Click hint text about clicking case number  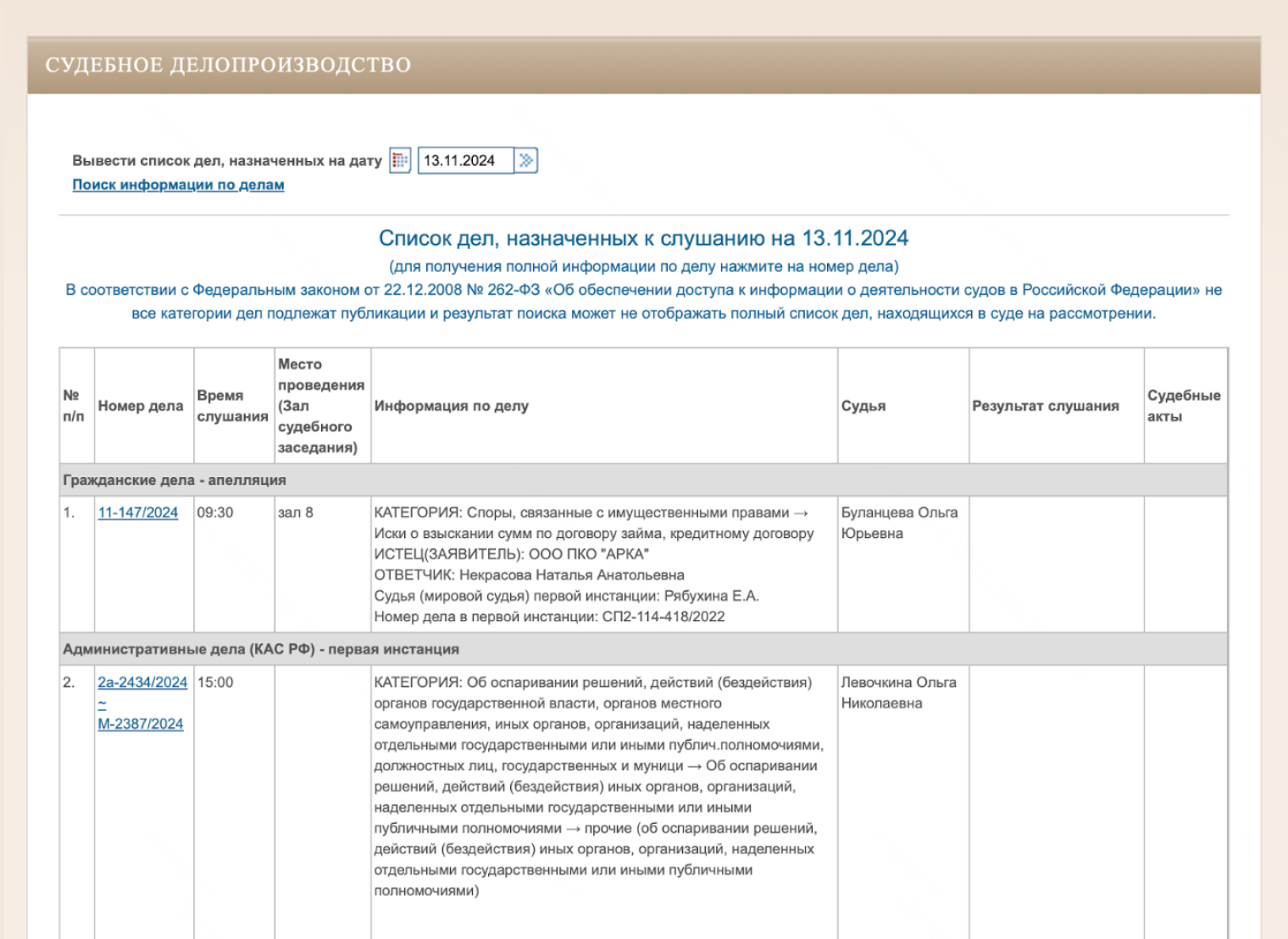coord(643,266)
